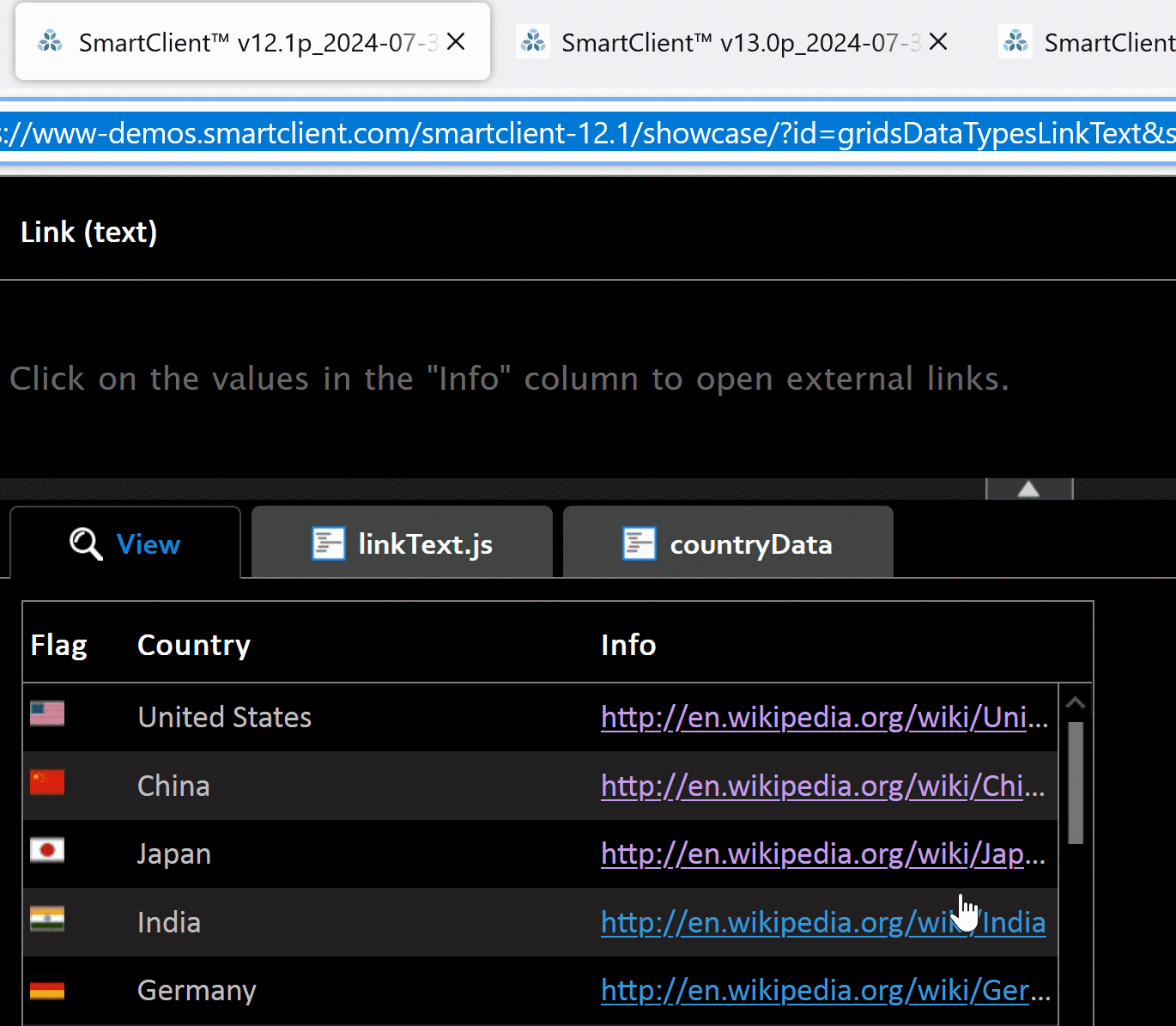
Task: Click the grid scrollbar up arrow
Action: tap(1076, 703)
